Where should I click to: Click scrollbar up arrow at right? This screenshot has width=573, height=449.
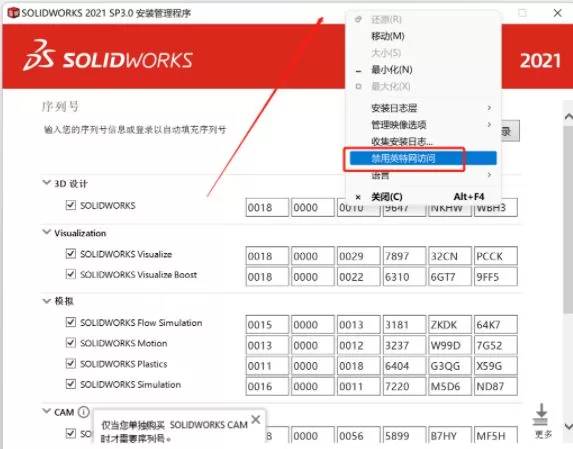(568, 117)
